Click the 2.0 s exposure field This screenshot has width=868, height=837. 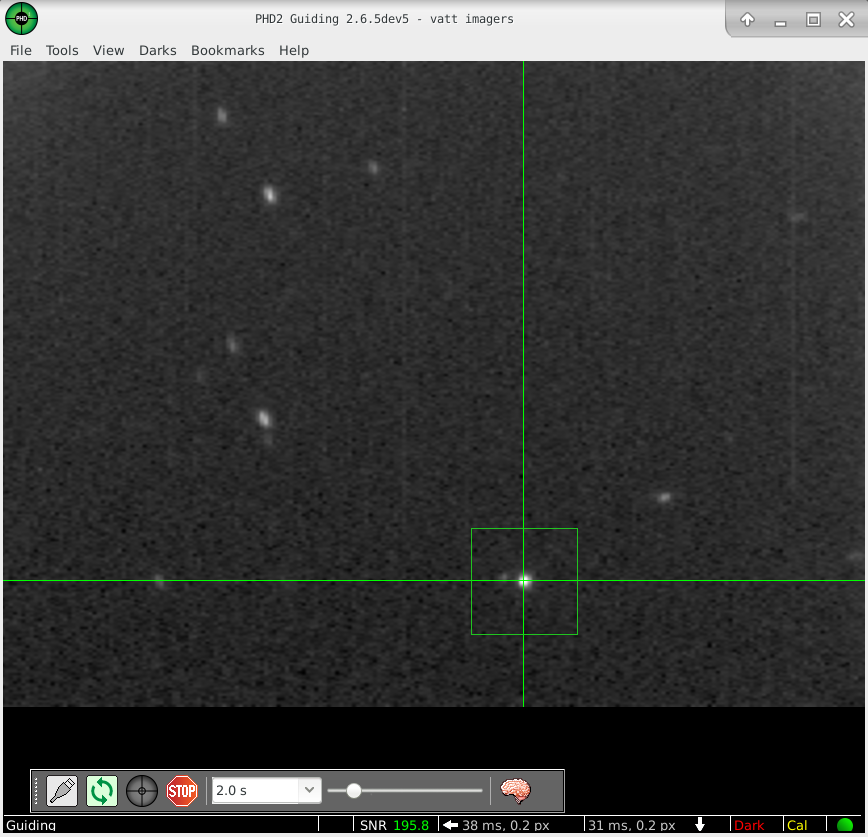[x=255, y=790]
